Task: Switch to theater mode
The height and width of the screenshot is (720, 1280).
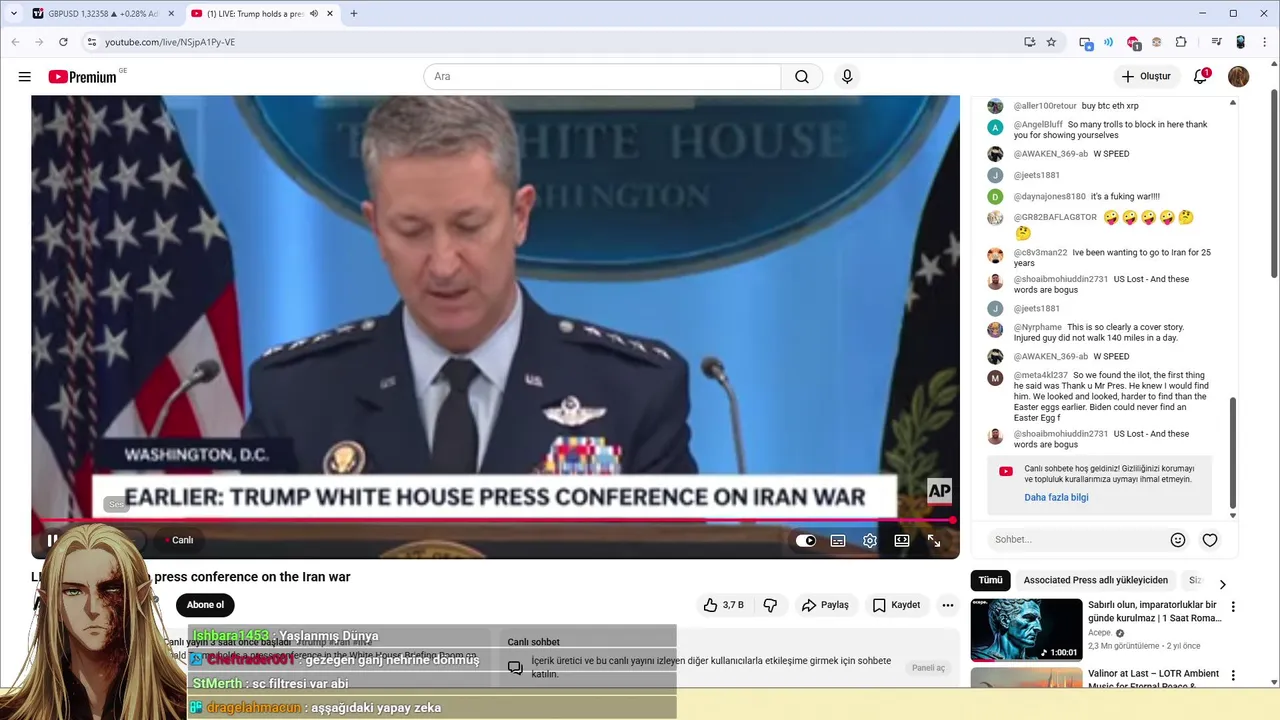Action: 902,541
